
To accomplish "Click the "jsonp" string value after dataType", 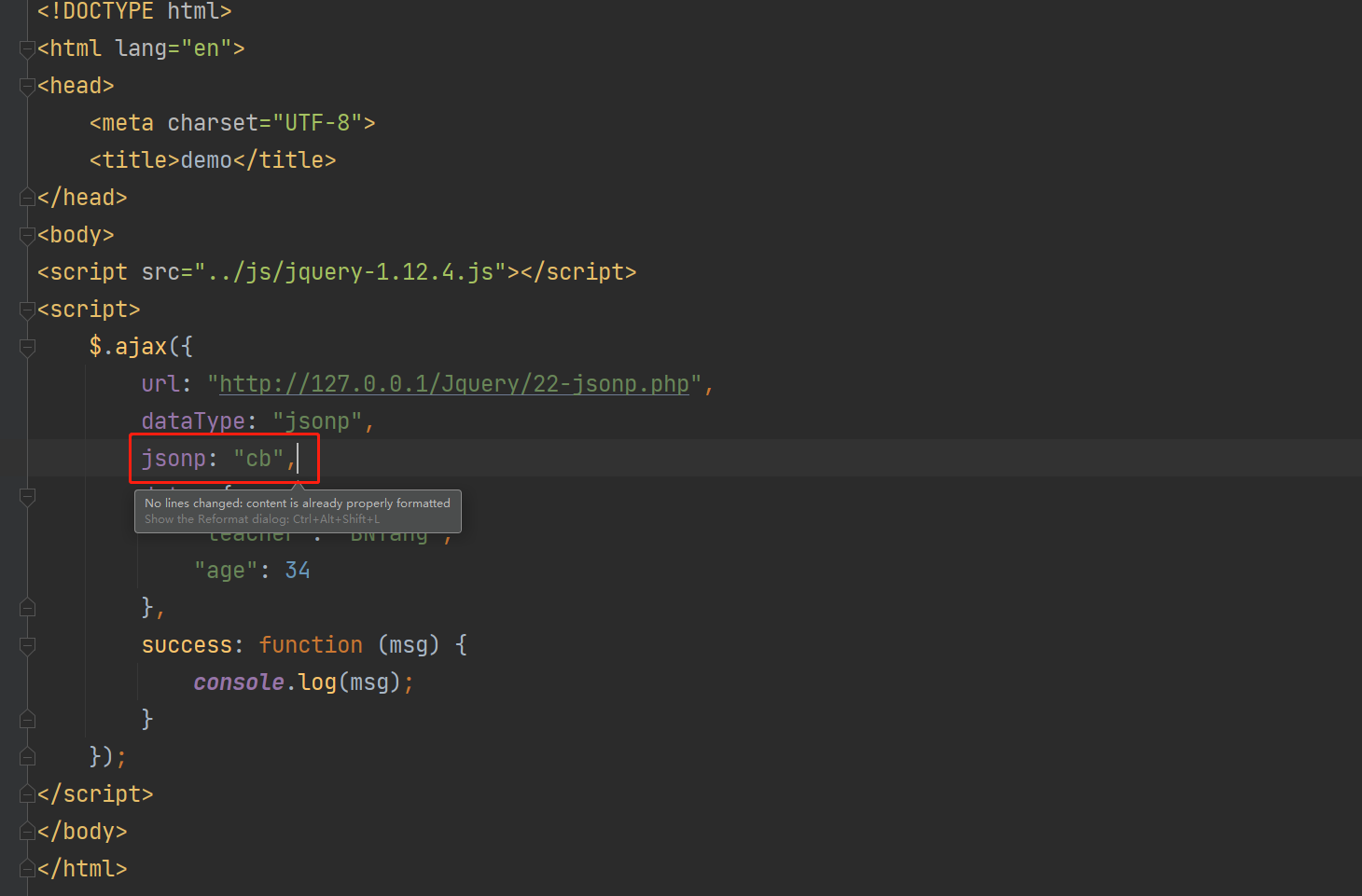I will [317, 421].
